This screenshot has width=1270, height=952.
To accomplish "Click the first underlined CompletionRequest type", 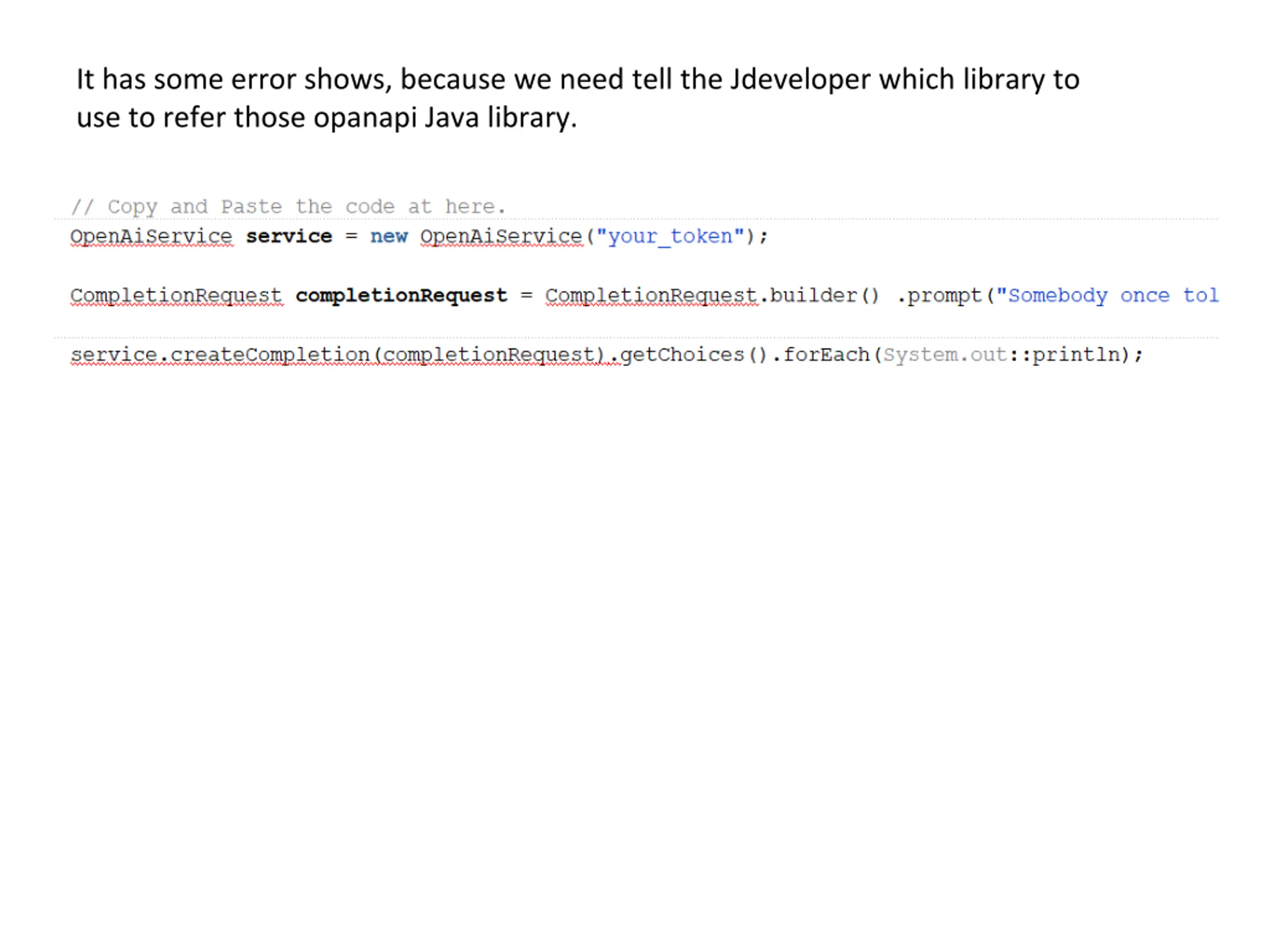I will click(176, 296).
